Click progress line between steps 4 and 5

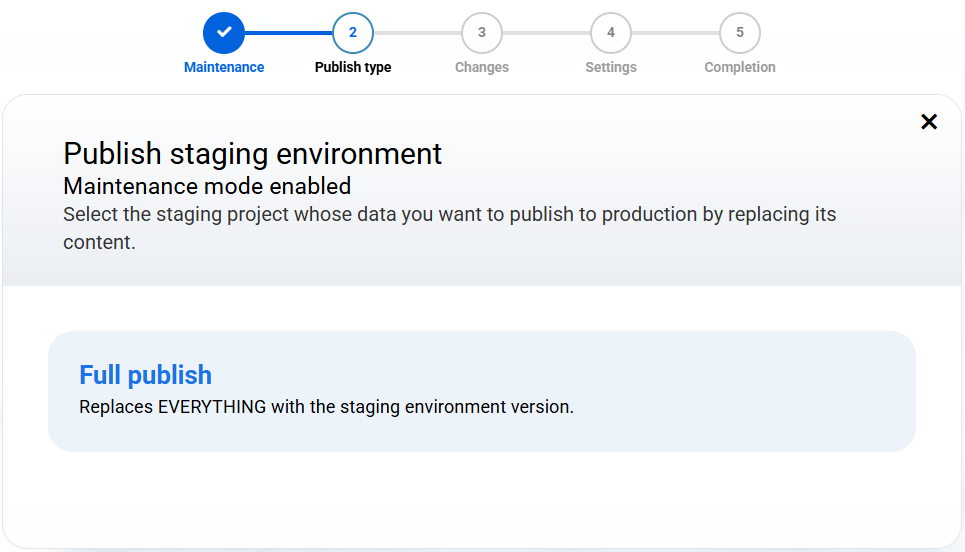(x=675, y=33)
